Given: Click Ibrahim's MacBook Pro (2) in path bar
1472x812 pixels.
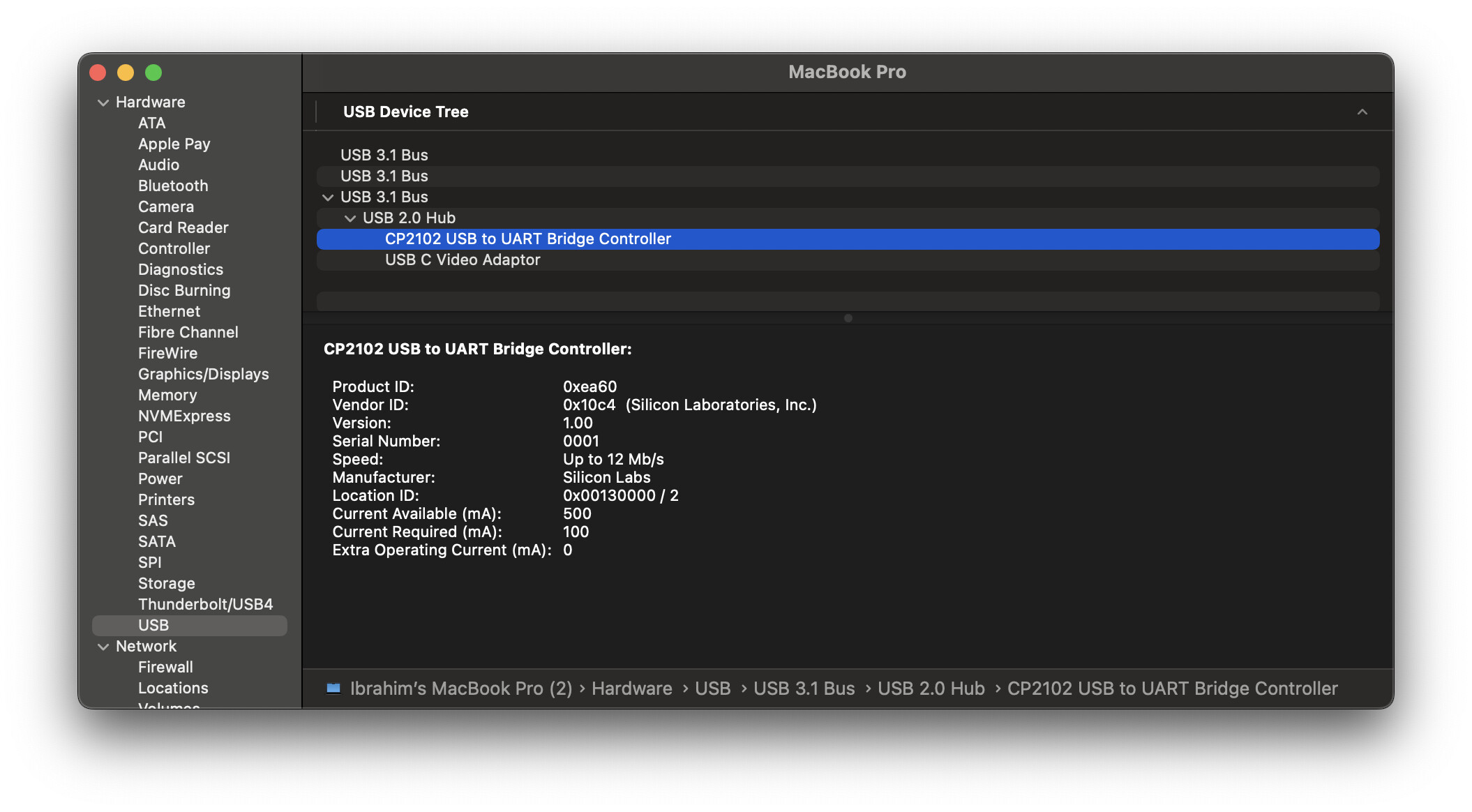Looking at the screenshot, I should click(x=460, y=689).
